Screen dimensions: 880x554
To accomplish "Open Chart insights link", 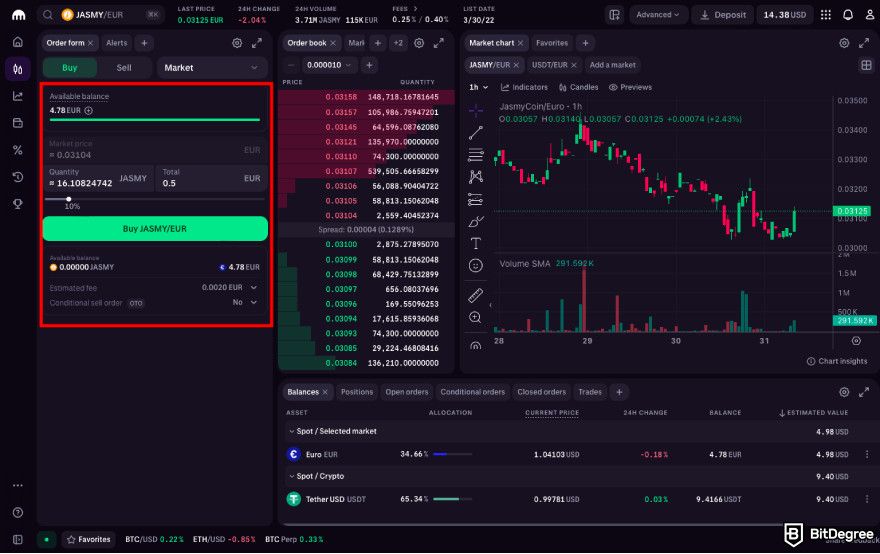I will [837, 361].
